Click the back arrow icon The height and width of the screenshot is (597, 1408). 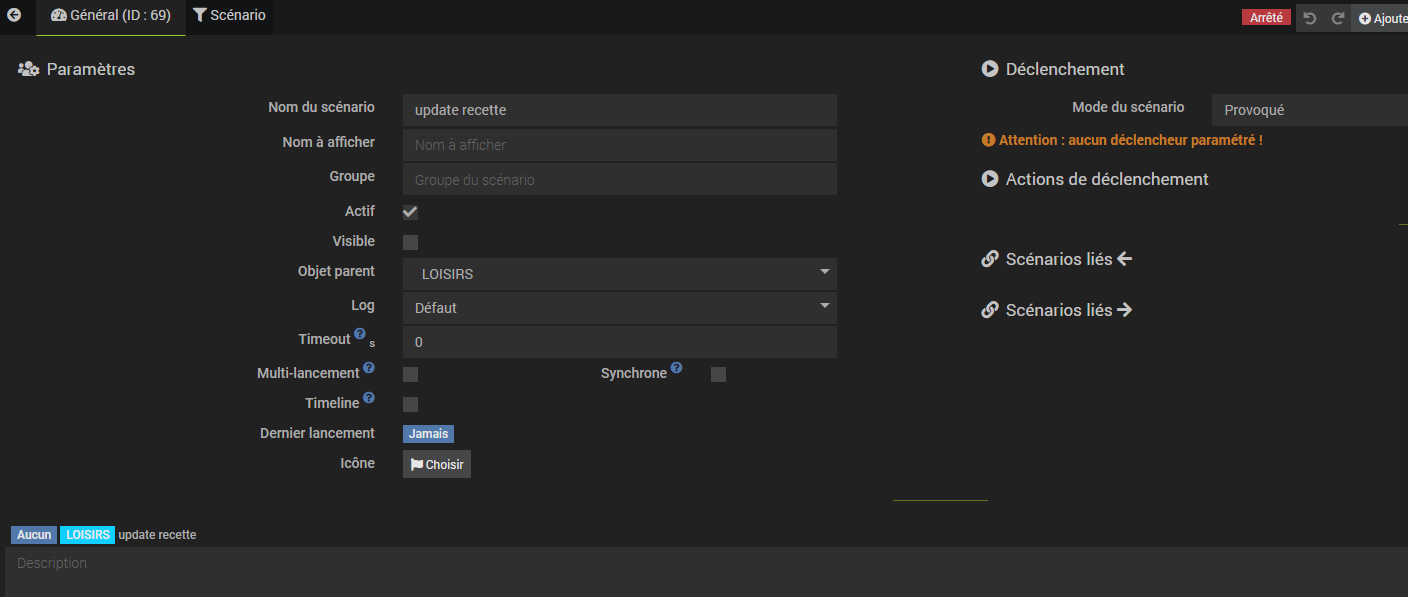click(14, 16)
